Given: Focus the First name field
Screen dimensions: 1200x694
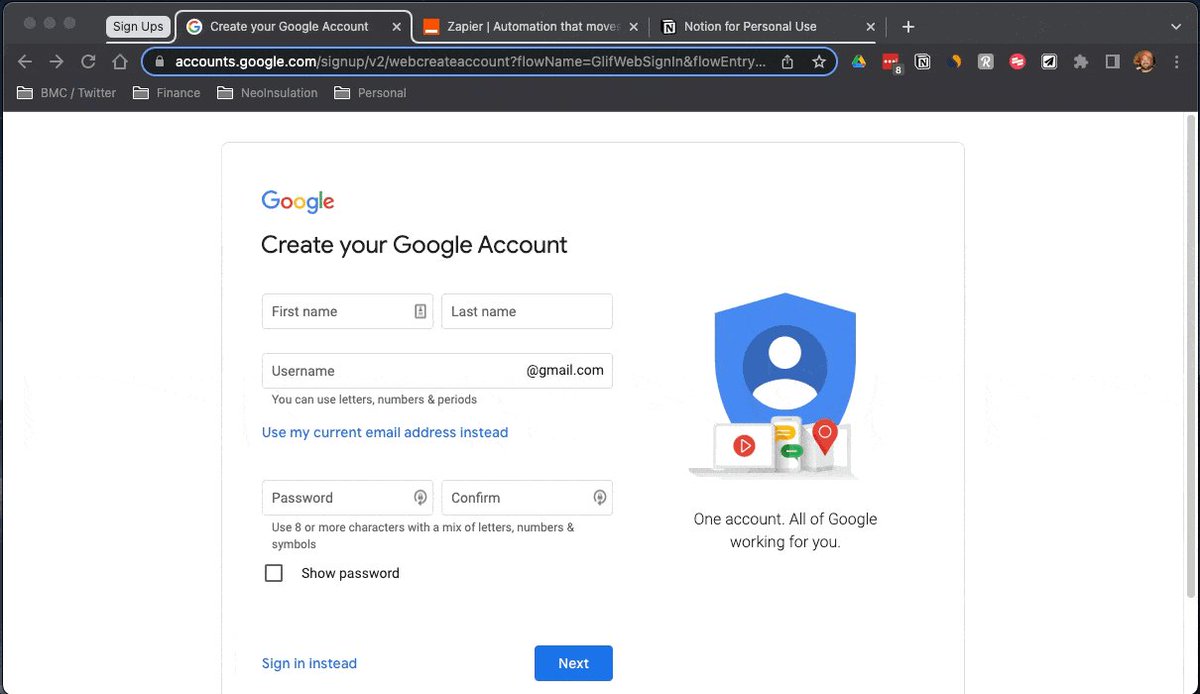Looking at the screenshot, I should pyautogui.click(x=347, y=311).
